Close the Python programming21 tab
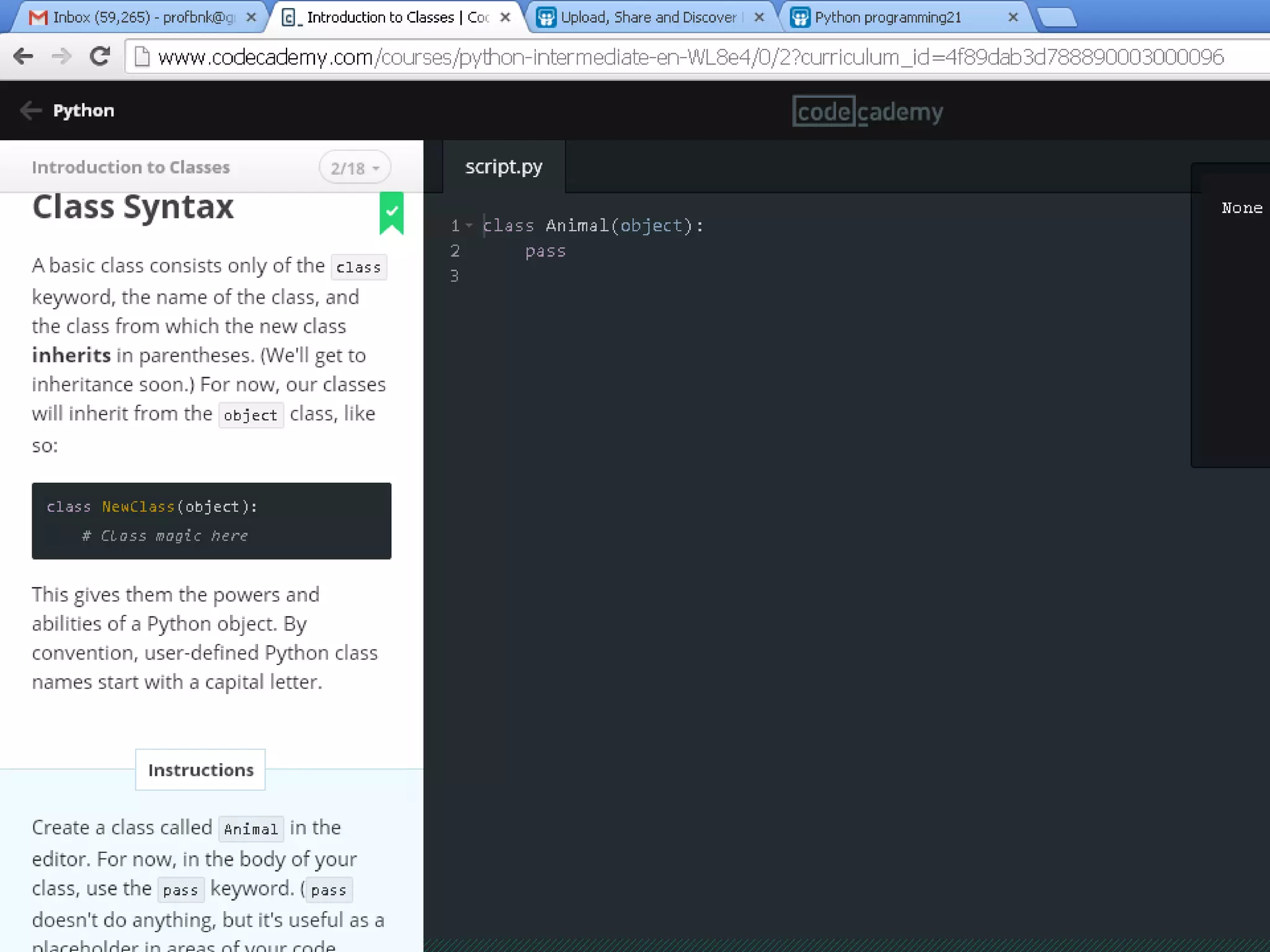The image size is (1270, 952). click(x=1013, y=17)
